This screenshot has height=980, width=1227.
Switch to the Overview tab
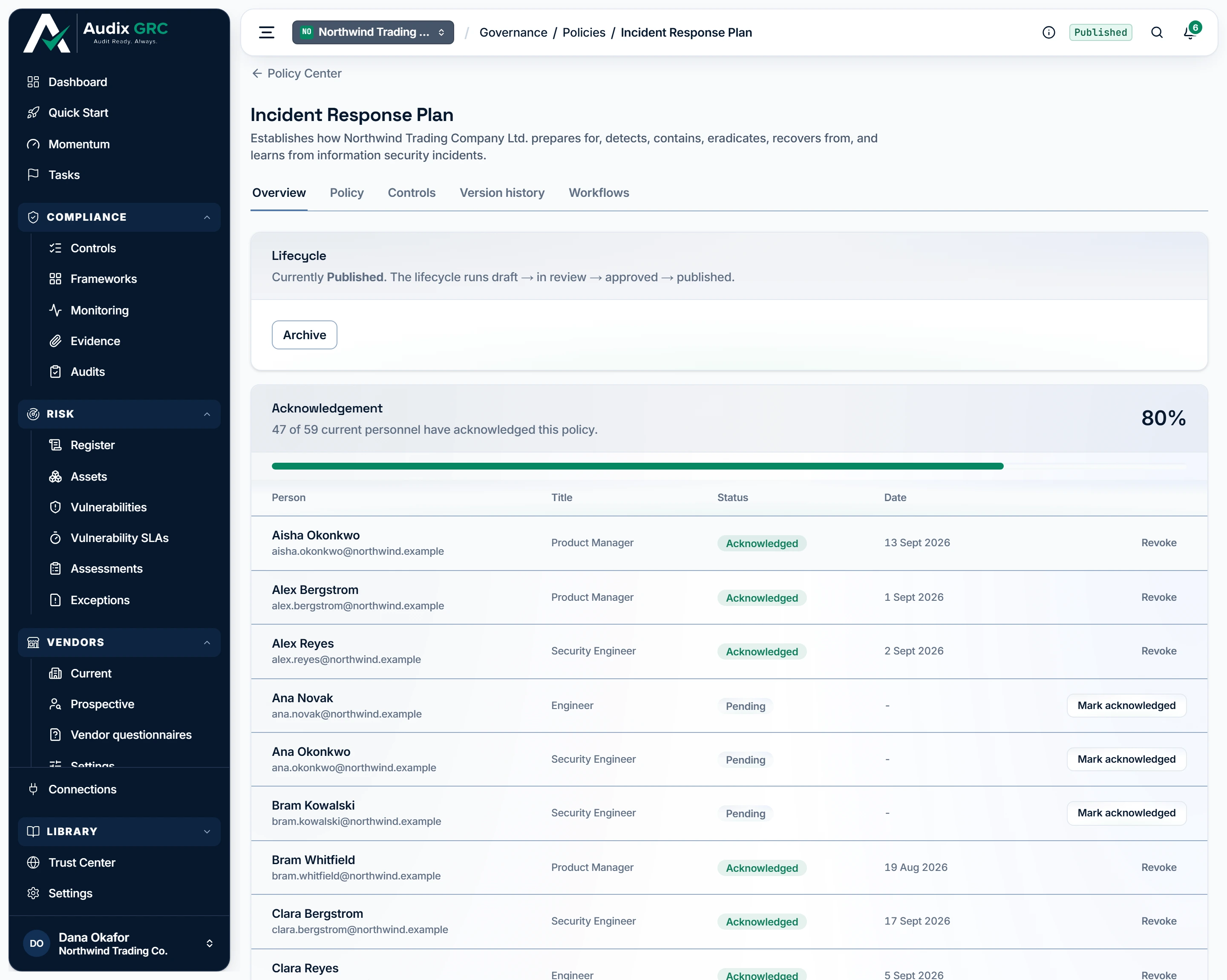(279, 193)
